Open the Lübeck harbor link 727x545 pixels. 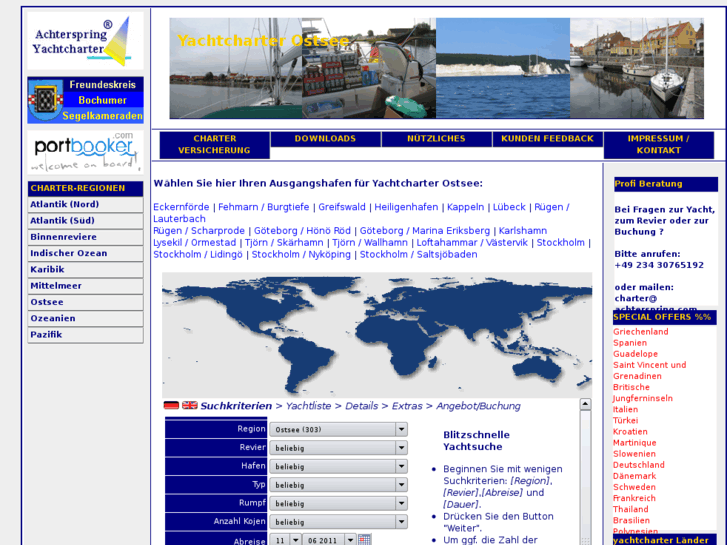coord(509,207)
